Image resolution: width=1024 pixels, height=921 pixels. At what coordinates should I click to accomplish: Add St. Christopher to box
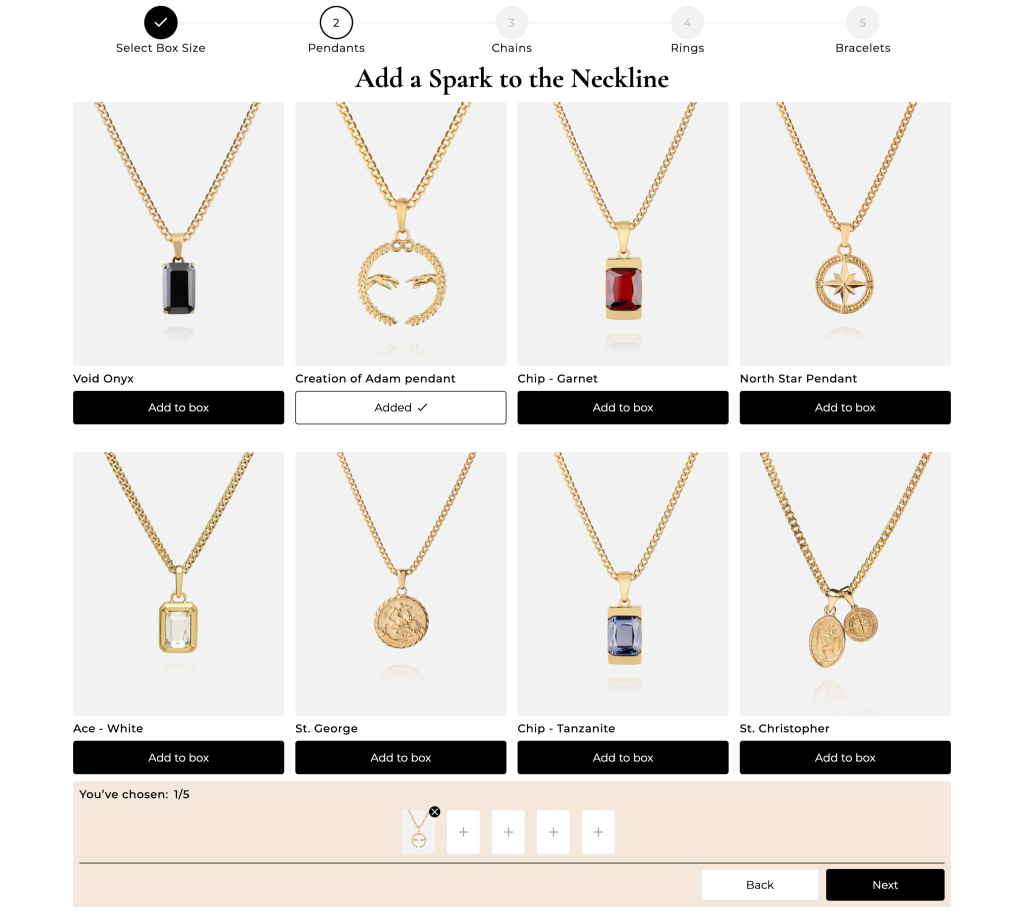coord(845,758)
